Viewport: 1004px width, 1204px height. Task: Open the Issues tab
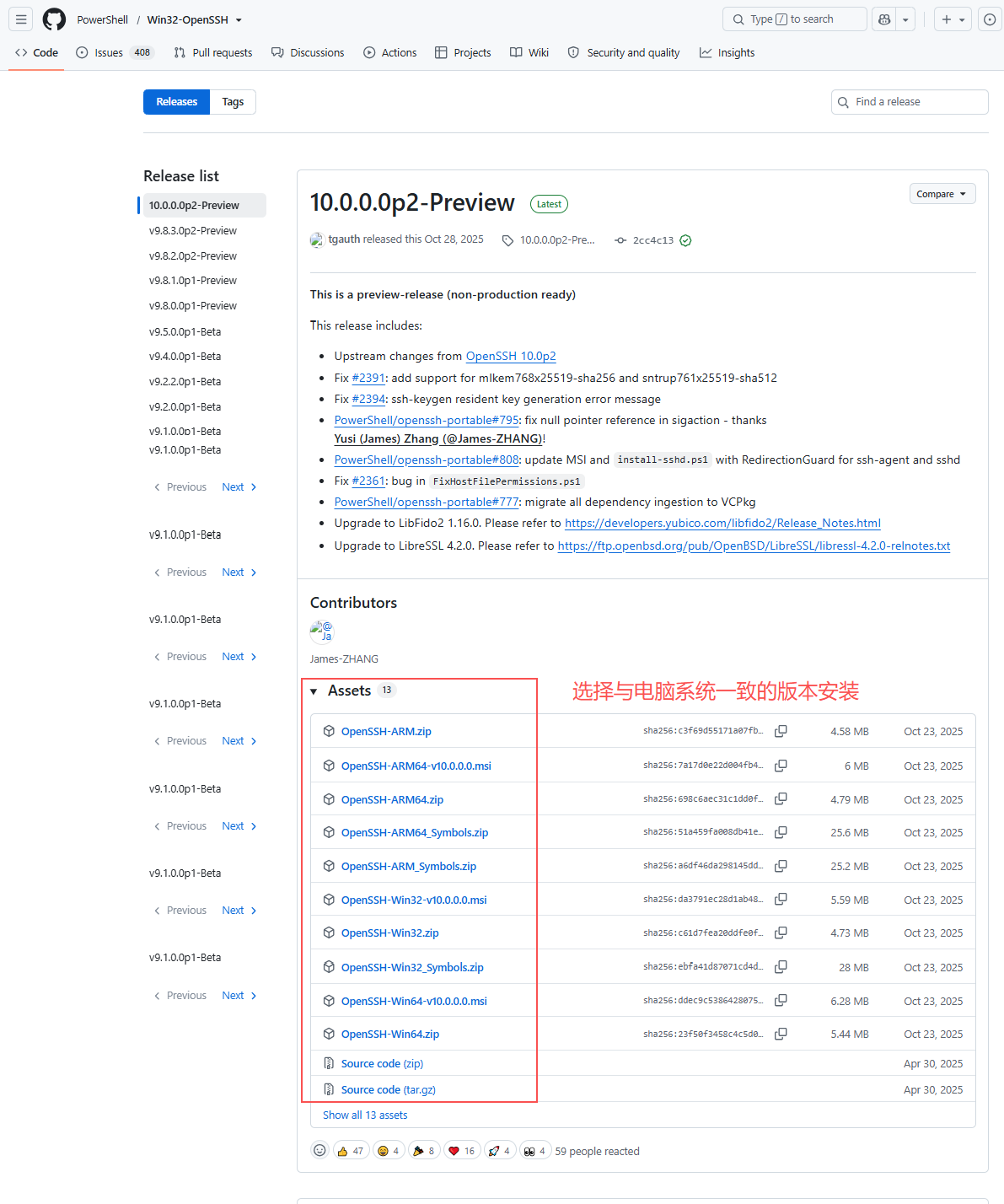115,52
